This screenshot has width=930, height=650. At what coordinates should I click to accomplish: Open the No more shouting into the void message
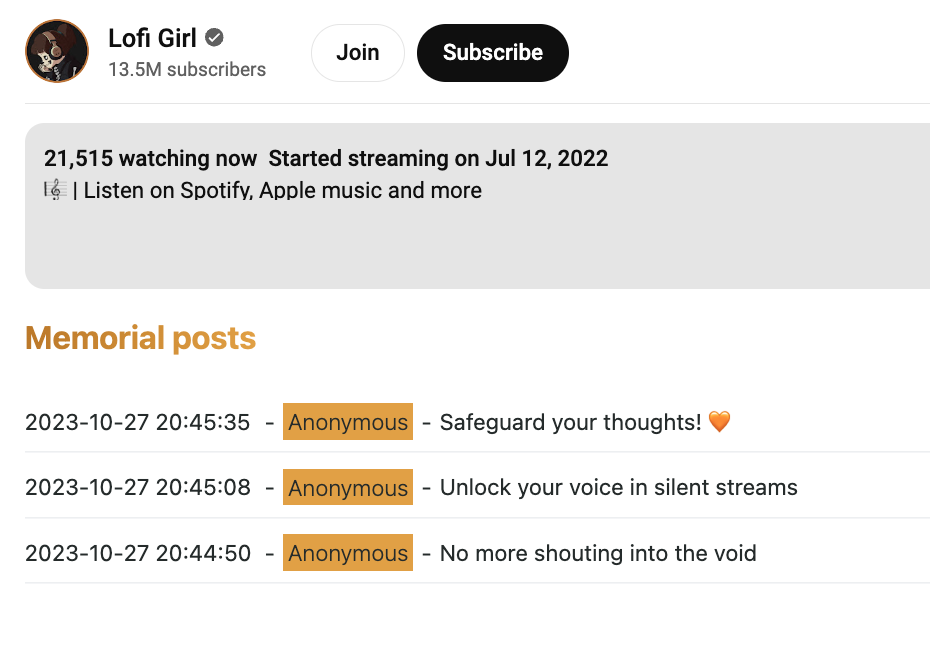[598, 553]
